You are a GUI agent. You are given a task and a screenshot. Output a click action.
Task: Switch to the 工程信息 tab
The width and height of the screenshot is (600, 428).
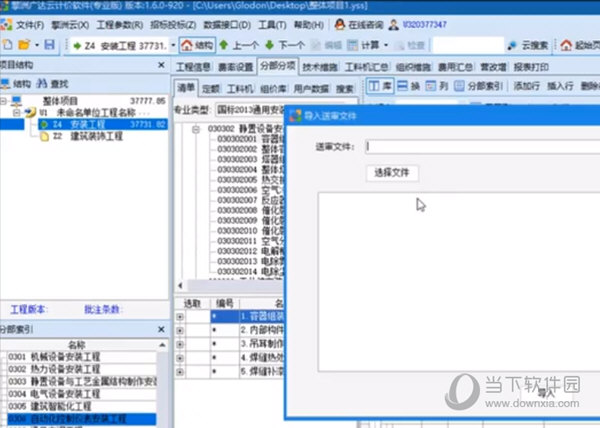click(x=193, y=67)
